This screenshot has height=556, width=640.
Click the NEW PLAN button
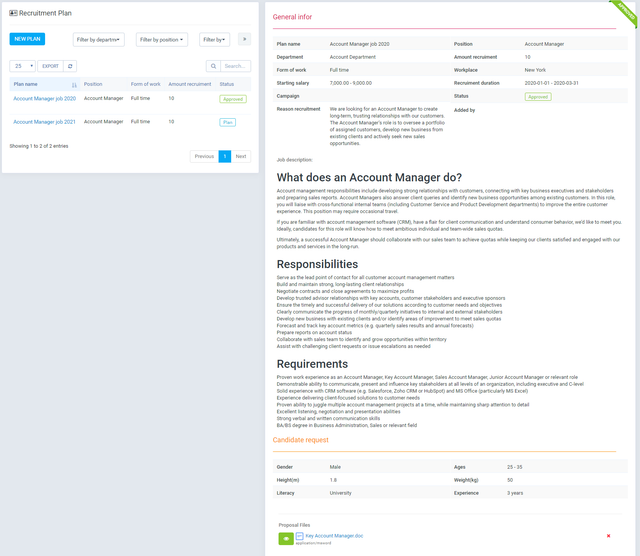tap(27, 39)
